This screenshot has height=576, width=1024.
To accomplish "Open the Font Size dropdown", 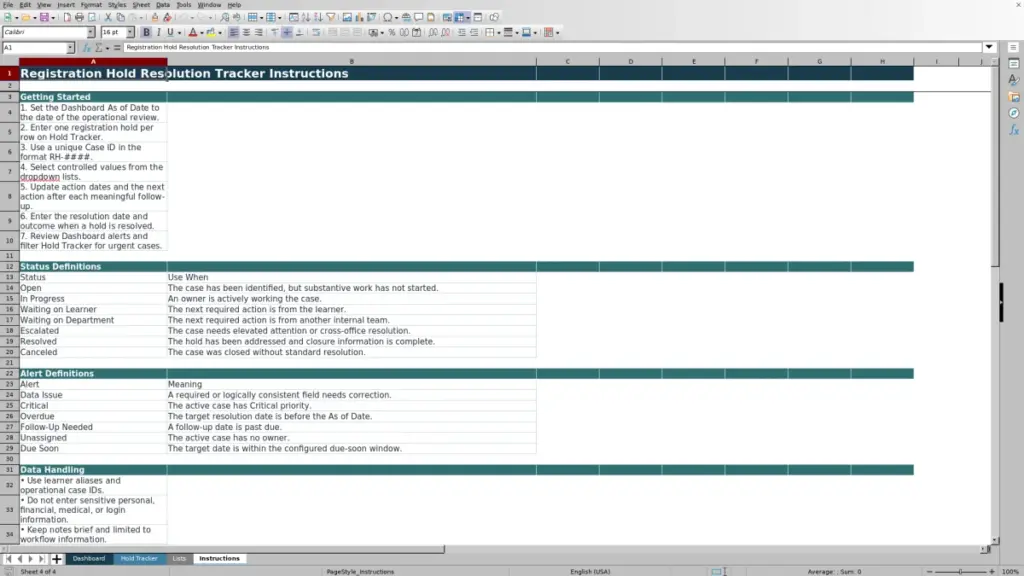I will coord(130,33).
